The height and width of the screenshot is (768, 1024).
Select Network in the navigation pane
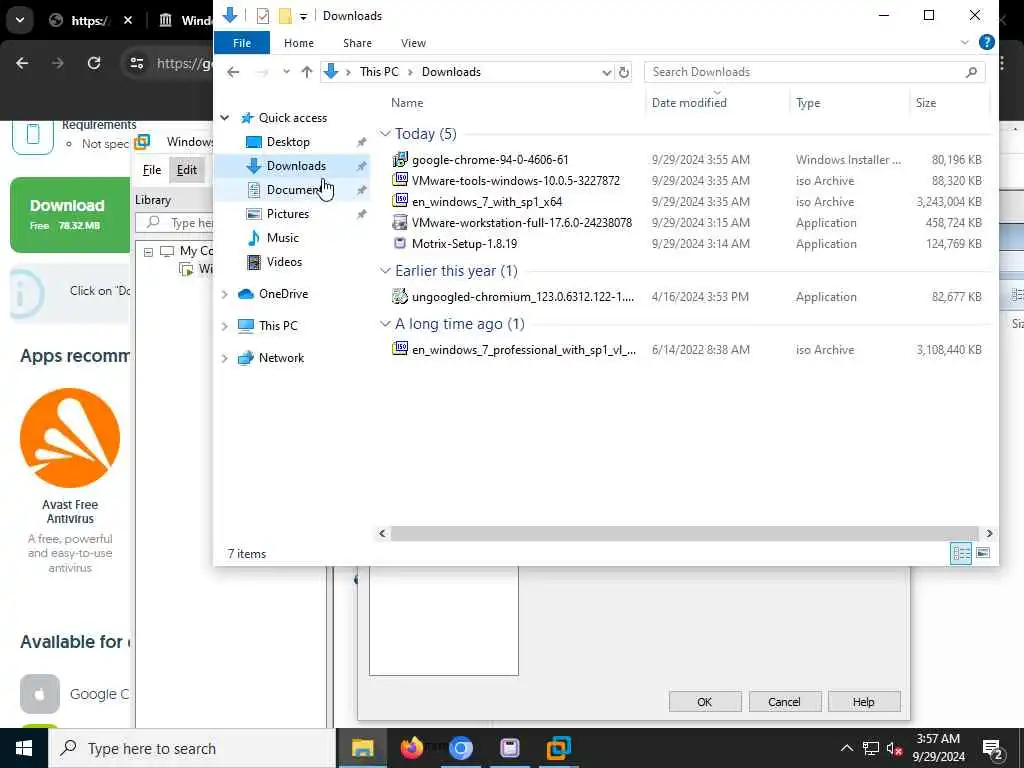click(x=281, y=358)
